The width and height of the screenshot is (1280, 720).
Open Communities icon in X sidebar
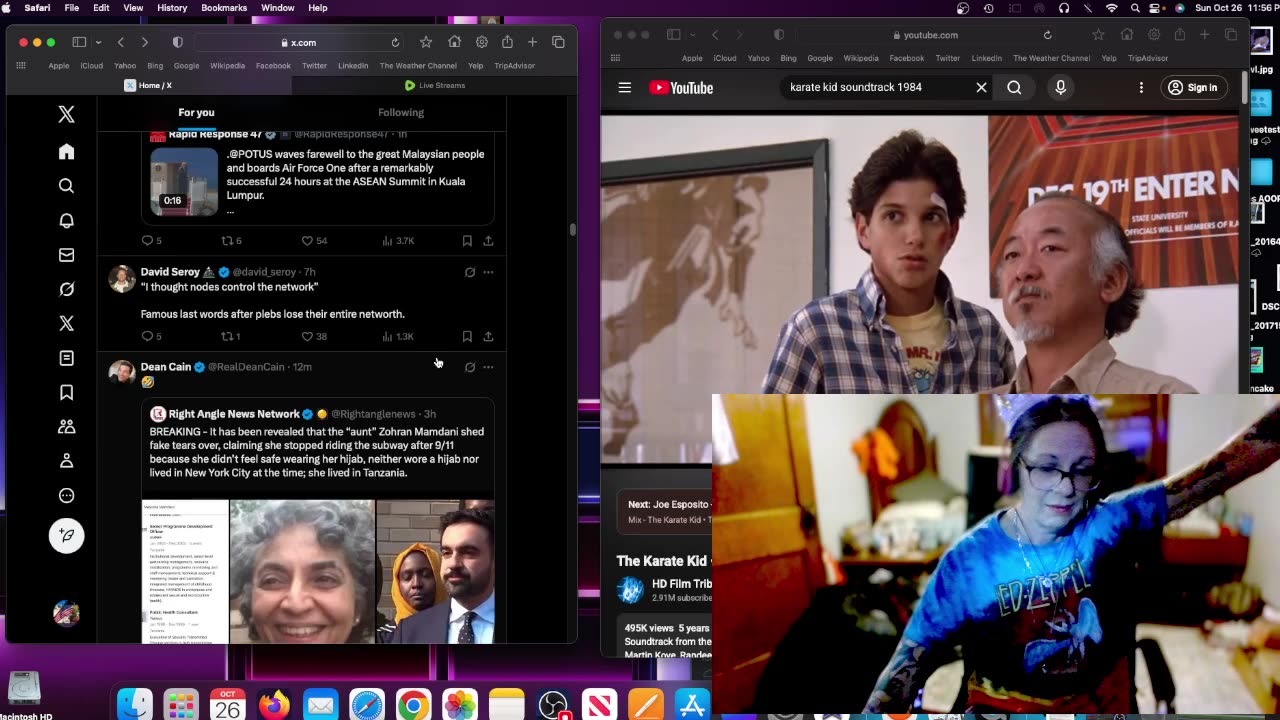[x=66, y=427]
